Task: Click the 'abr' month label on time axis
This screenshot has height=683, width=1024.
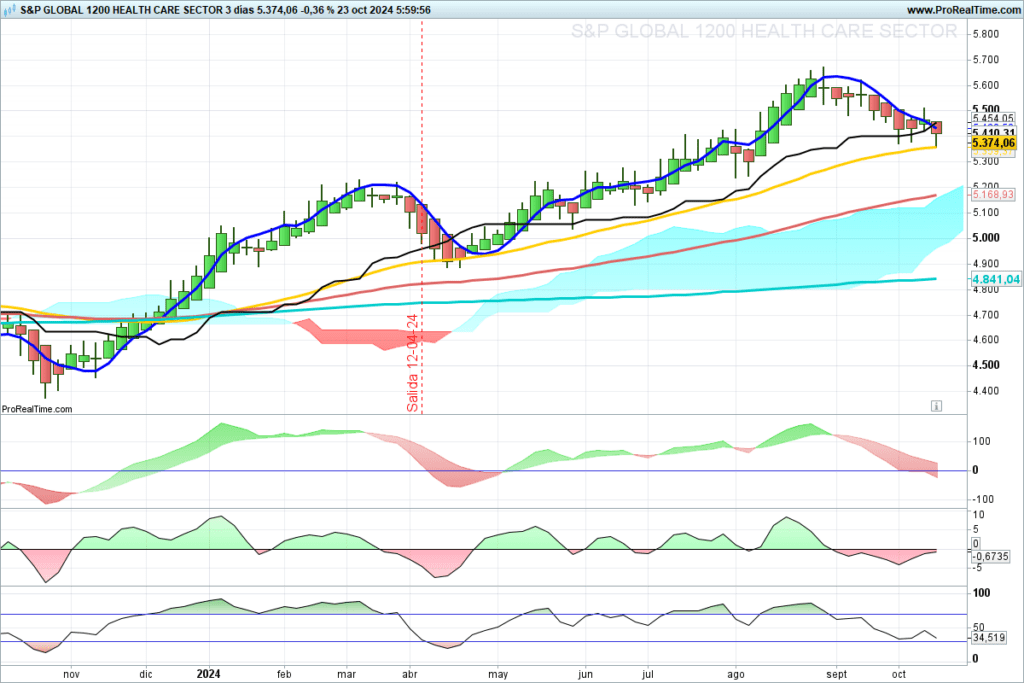Action: tap(409, 674)
